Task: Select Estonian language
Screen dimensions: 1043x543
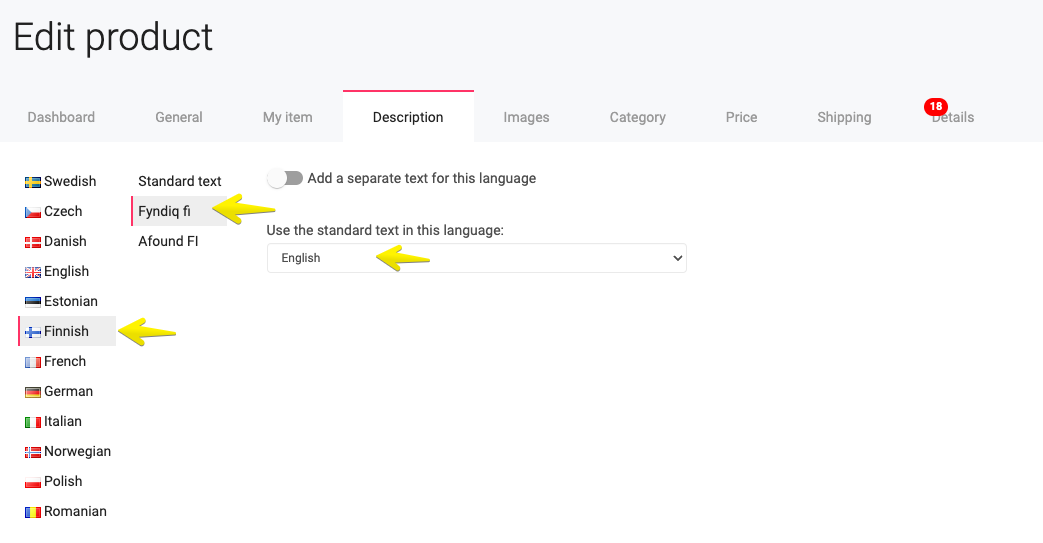Action: 71,301
